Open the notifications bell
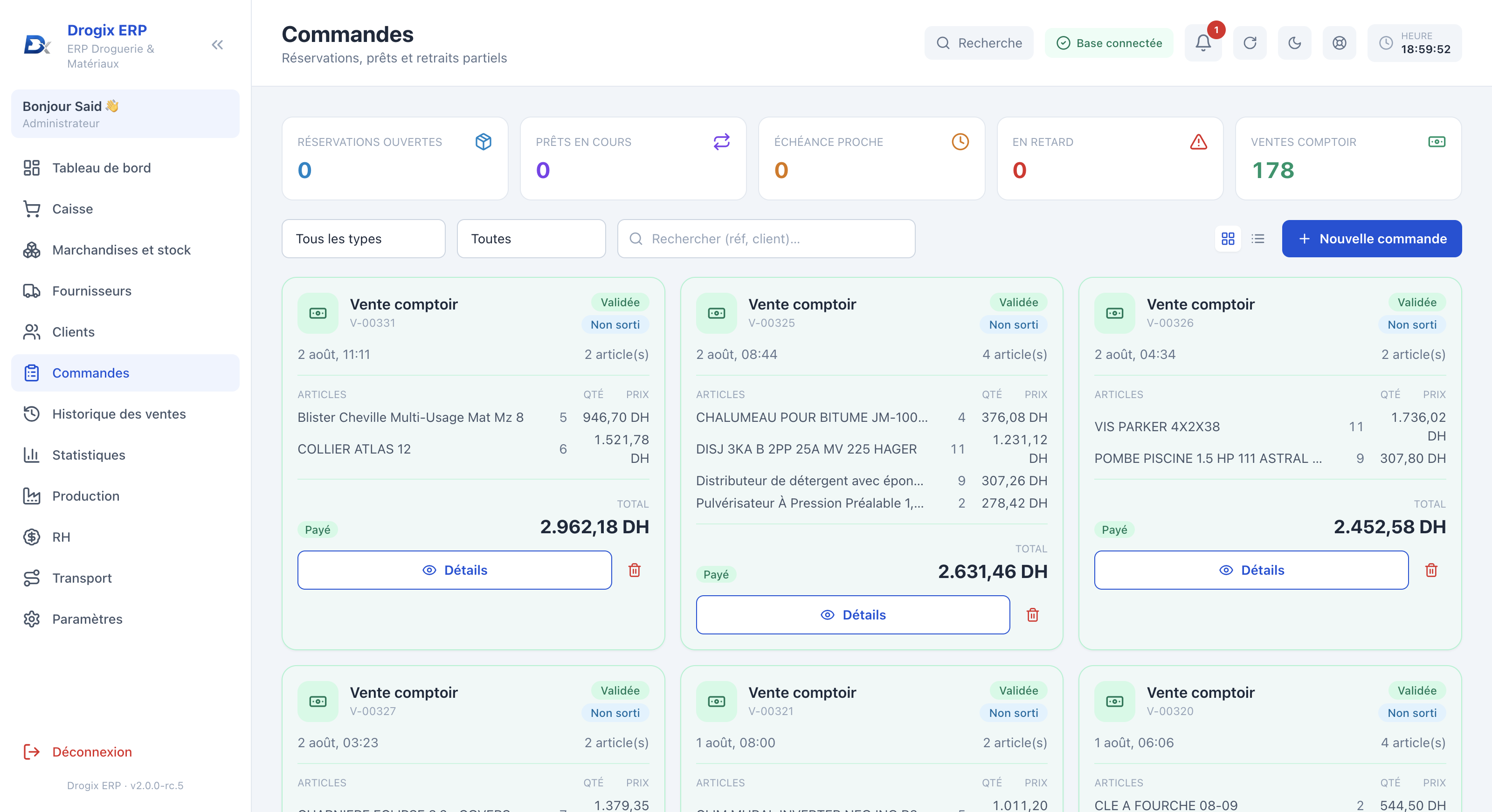 (x=1203, y=43)
